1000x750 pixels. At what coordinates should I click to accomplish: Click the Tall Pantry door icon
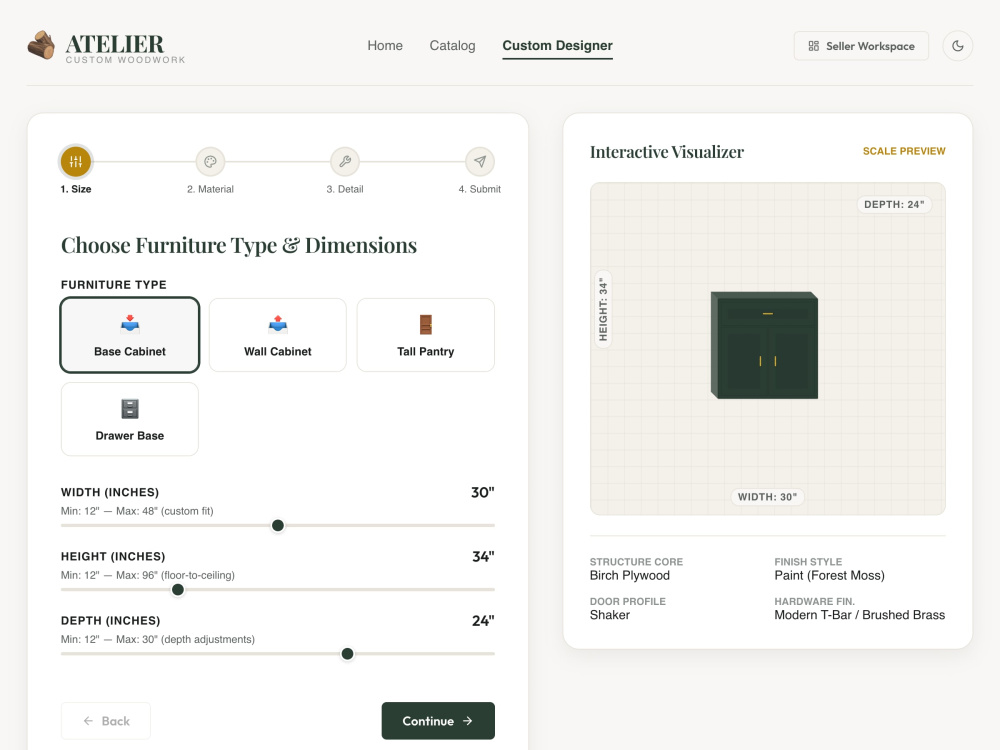coord(425,325)
